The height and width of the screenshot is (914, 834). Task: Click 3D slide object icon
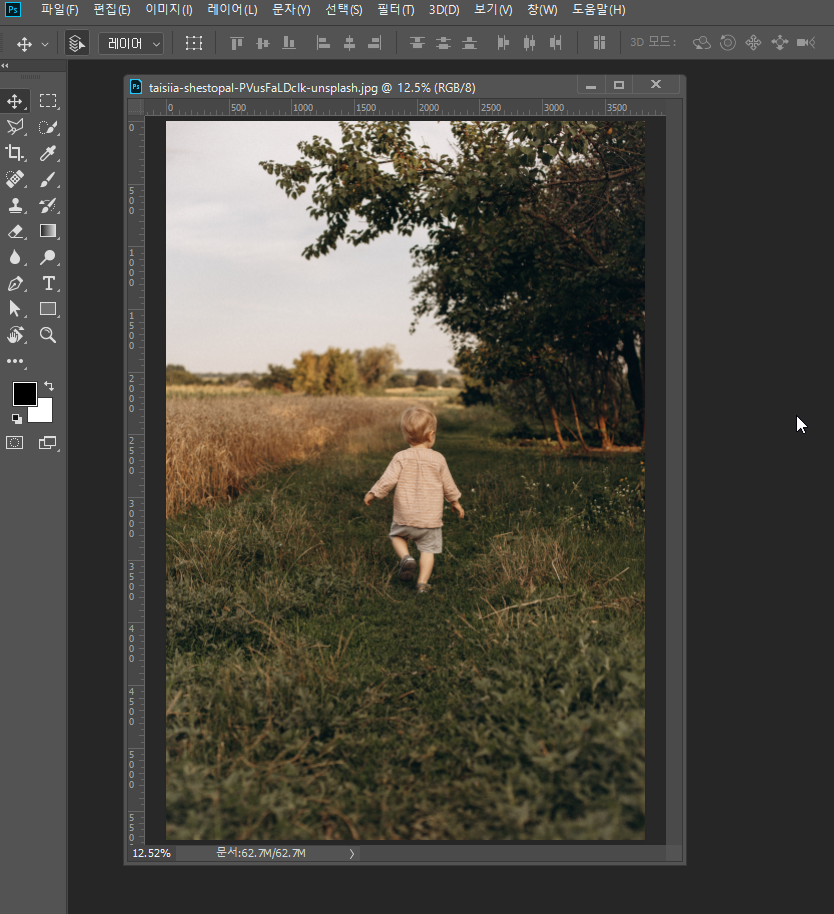(779, 43)
